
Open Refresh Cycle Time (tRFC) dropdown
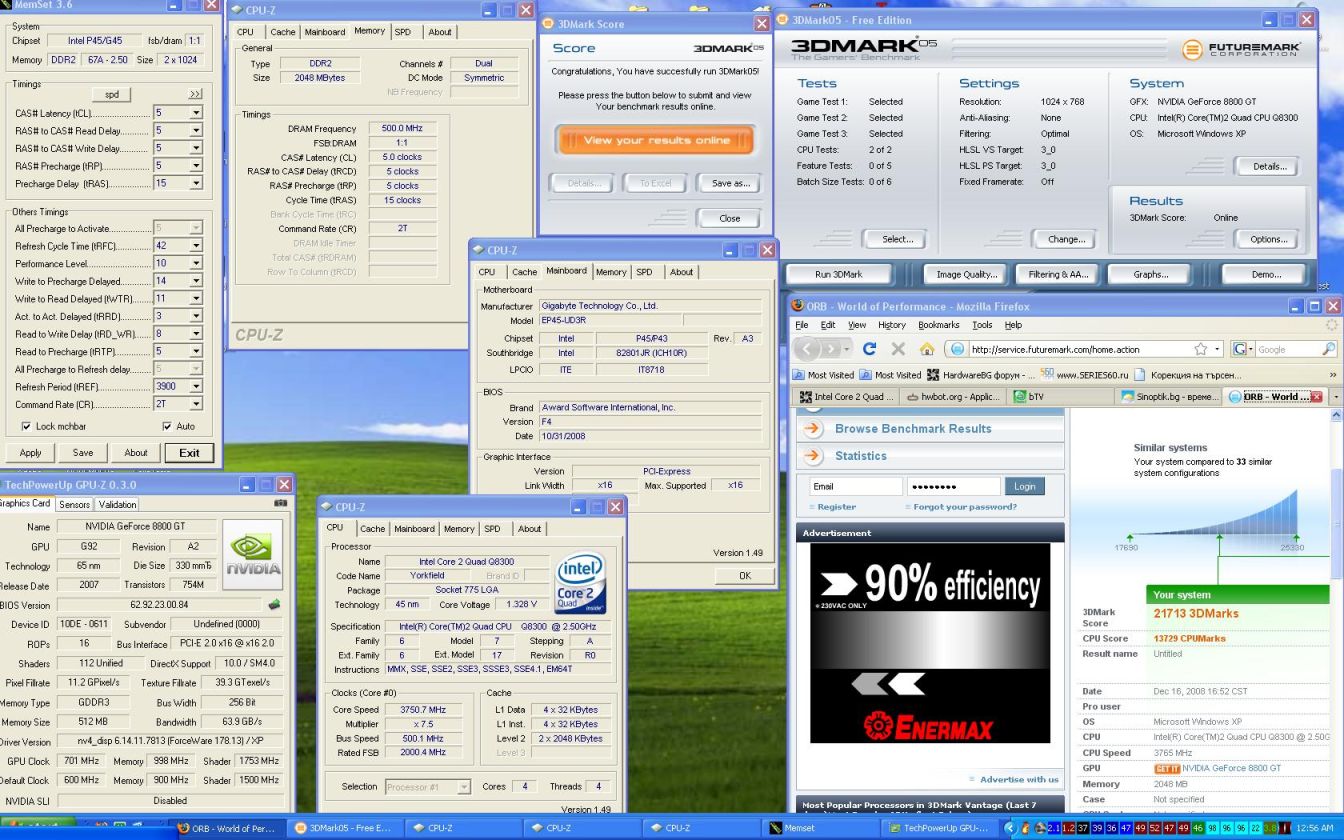196,246
